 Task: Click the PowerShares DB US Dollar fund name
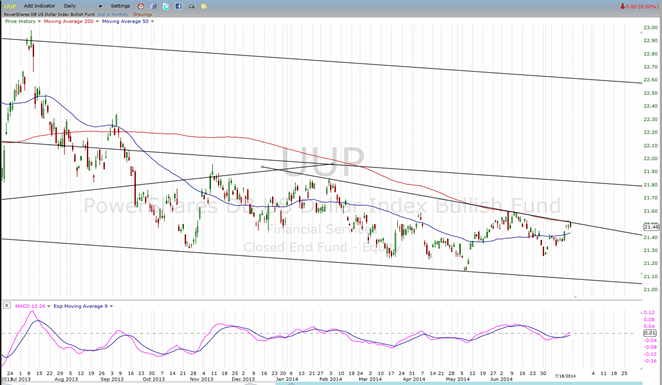coord(49,14)
